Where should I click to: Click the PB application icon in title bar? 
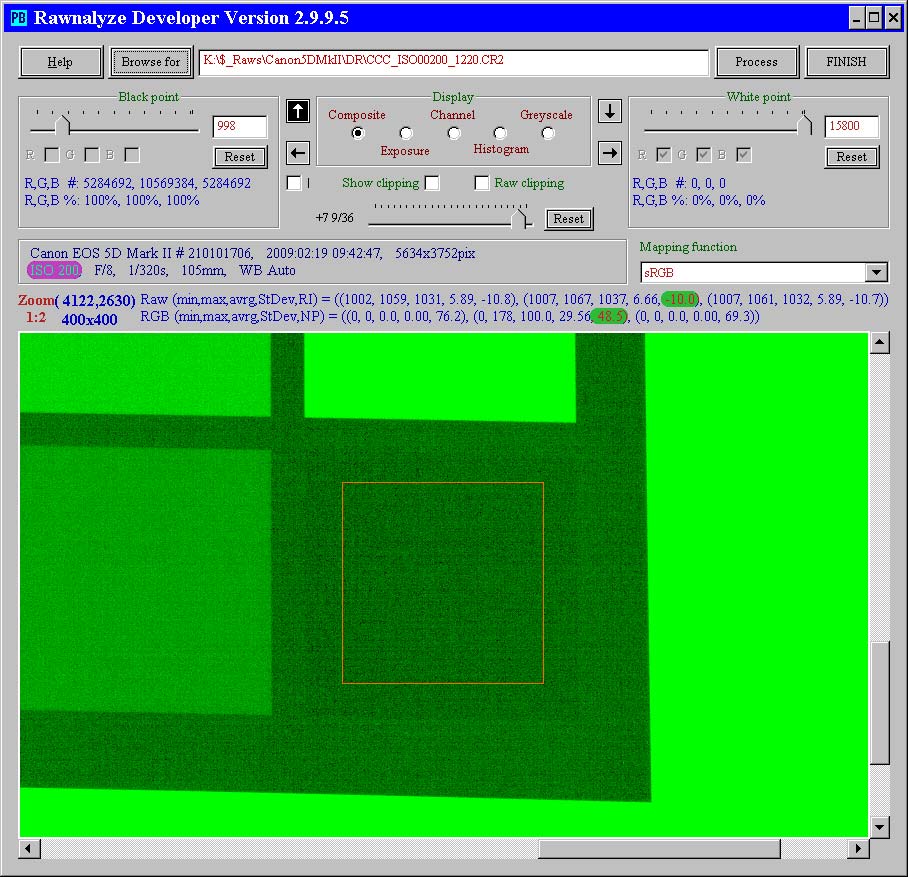[x=18, y=17]
